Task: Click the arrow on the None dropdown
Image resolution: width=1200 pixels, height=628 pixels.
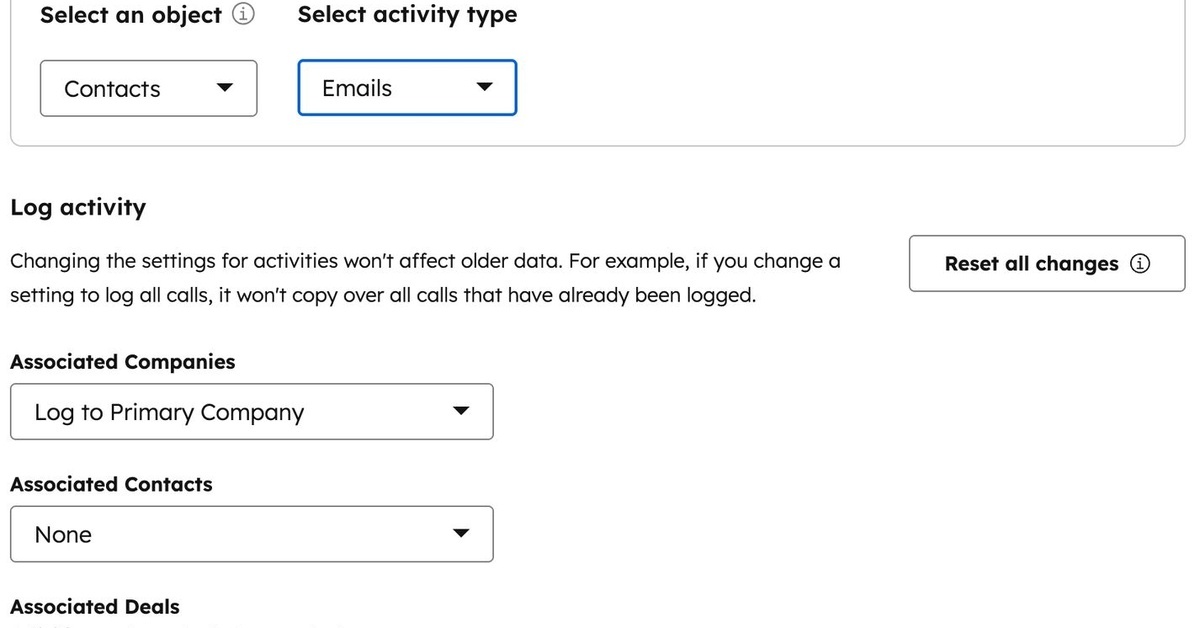Action: [x=460, y=534]
